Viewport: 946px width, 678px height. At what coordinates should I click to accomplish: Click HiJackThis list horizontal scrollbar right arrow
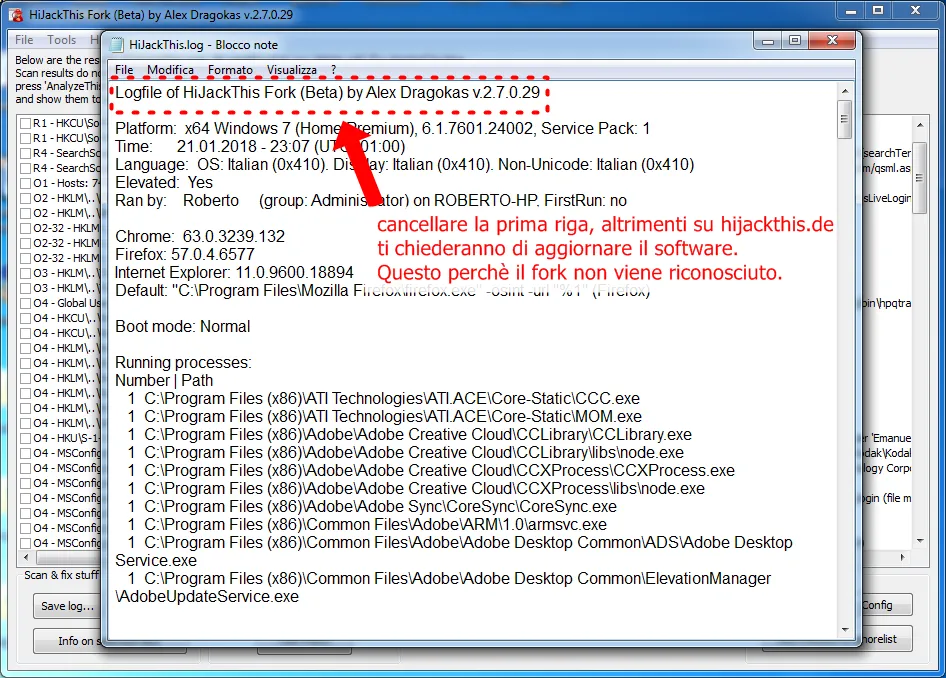pyautogui.click(x=903, y=557)
